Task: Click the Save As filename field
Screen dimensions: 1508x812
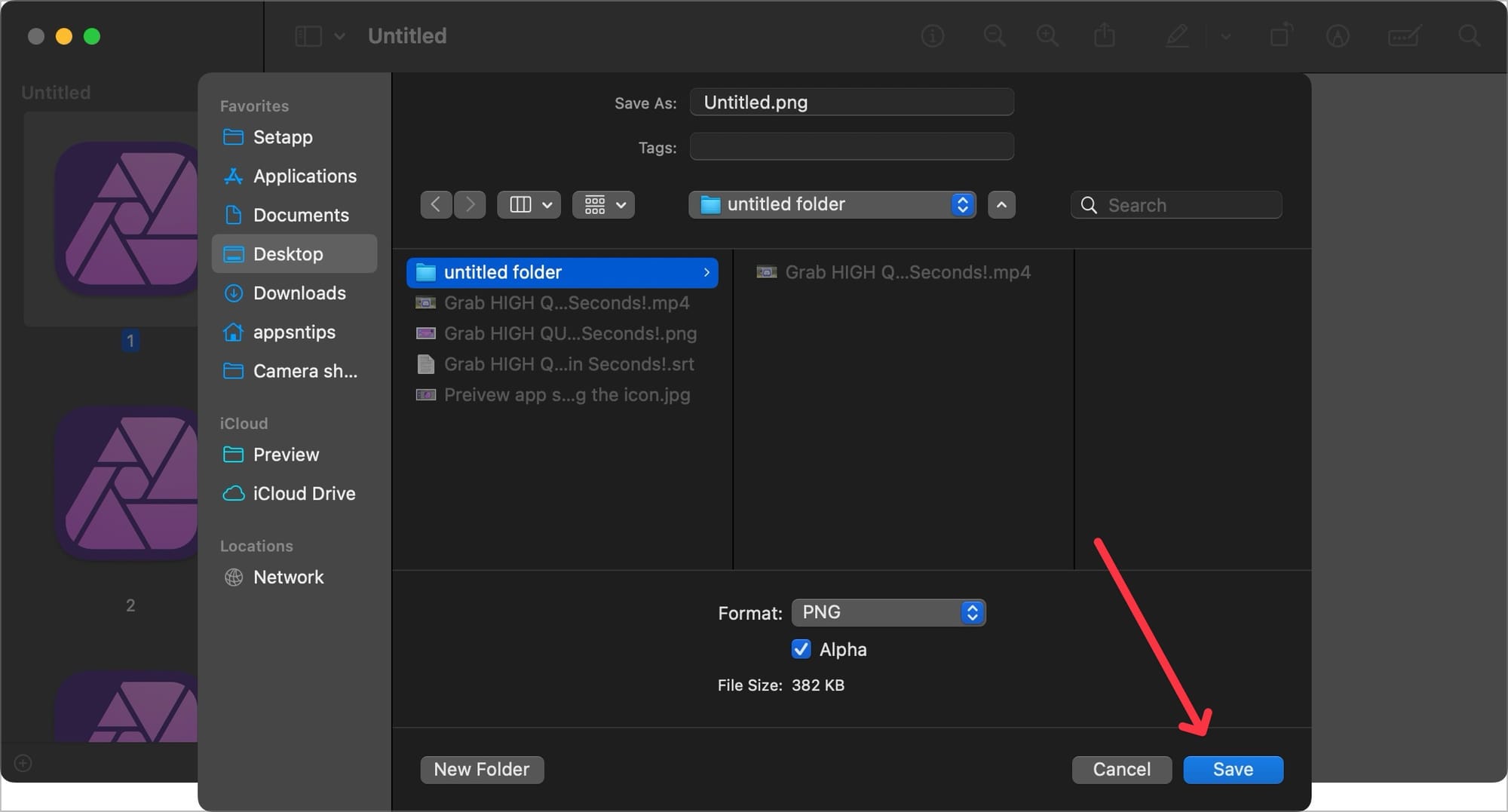Action: [x=851, y=103]
